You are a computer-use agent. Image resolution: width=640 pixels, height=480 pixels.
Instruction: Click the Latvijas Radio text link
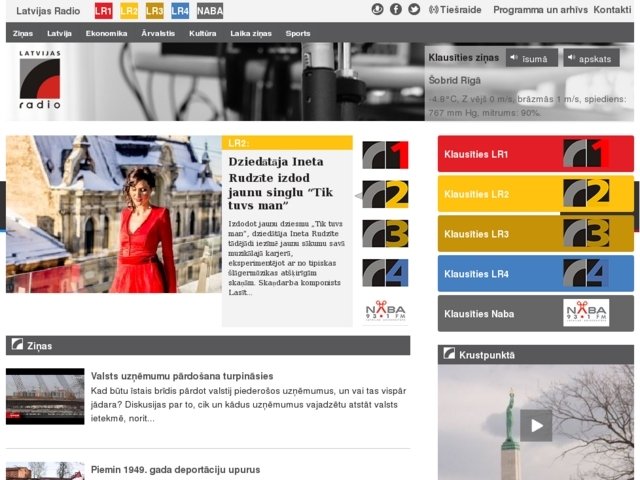(x=48, y=11)
